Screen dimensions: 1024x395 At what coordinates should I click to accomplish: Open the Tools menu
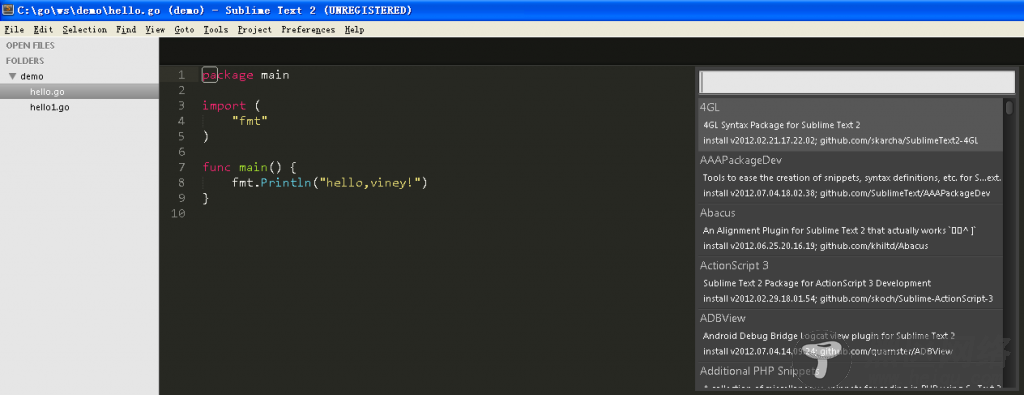pyautogui.click(x=216, y=29)
